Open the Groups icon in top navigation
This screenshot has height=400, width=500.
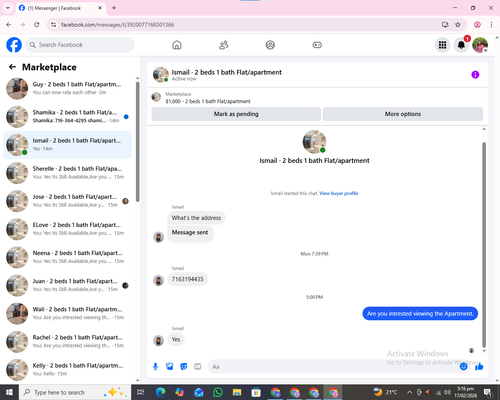(x=270, y=45)
